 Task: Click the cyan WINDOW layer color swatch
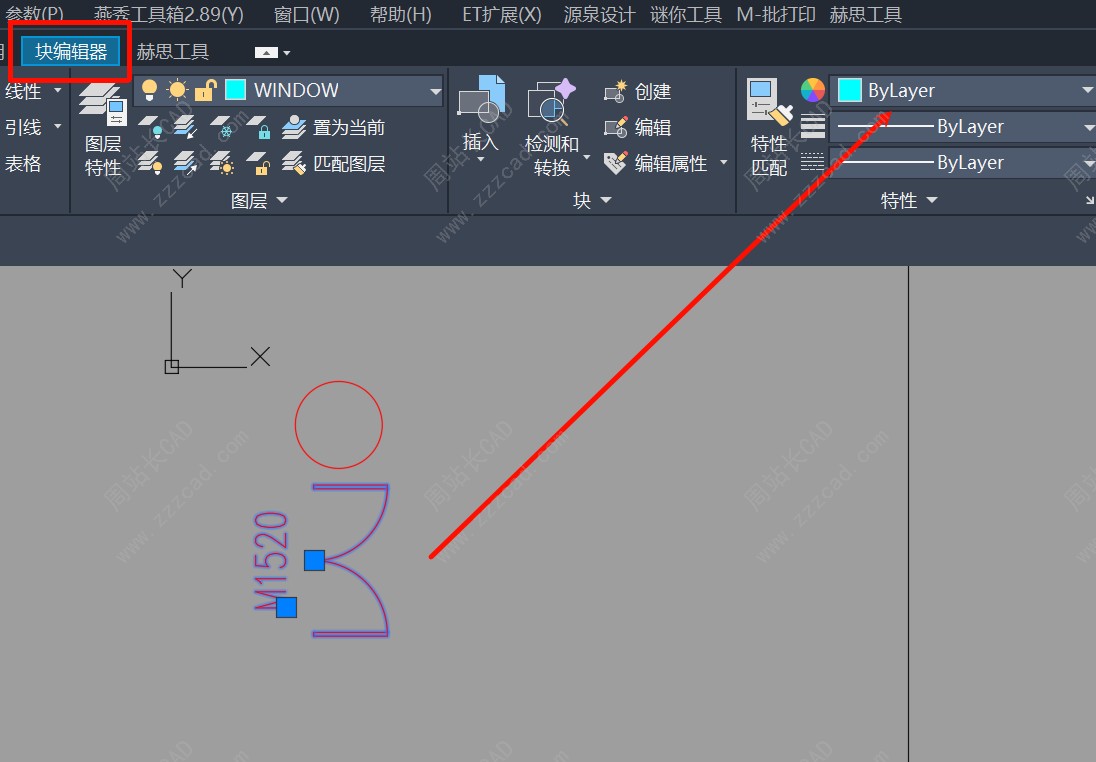pyautogui.click(x=236, y=91)
